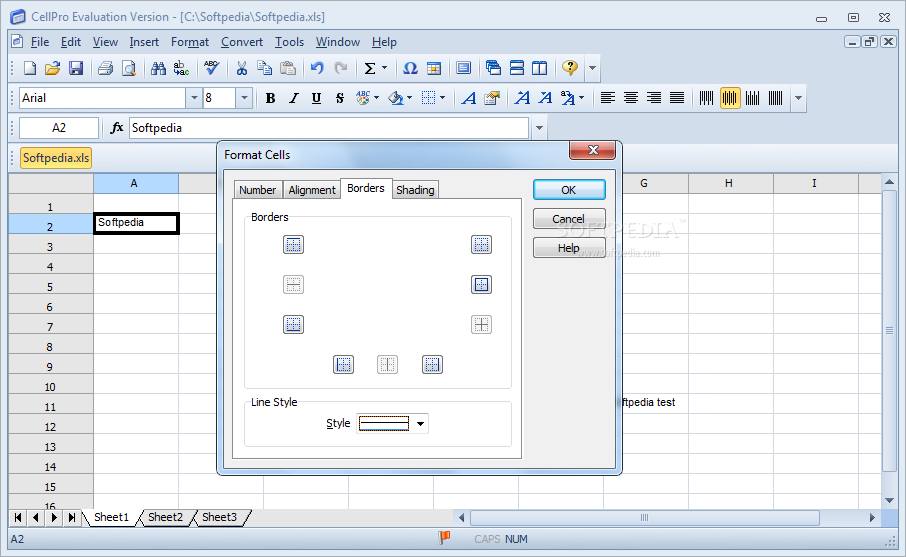Toggle bold formatting
This screenshot has height=557, width=906.
(x=270, y=98)
